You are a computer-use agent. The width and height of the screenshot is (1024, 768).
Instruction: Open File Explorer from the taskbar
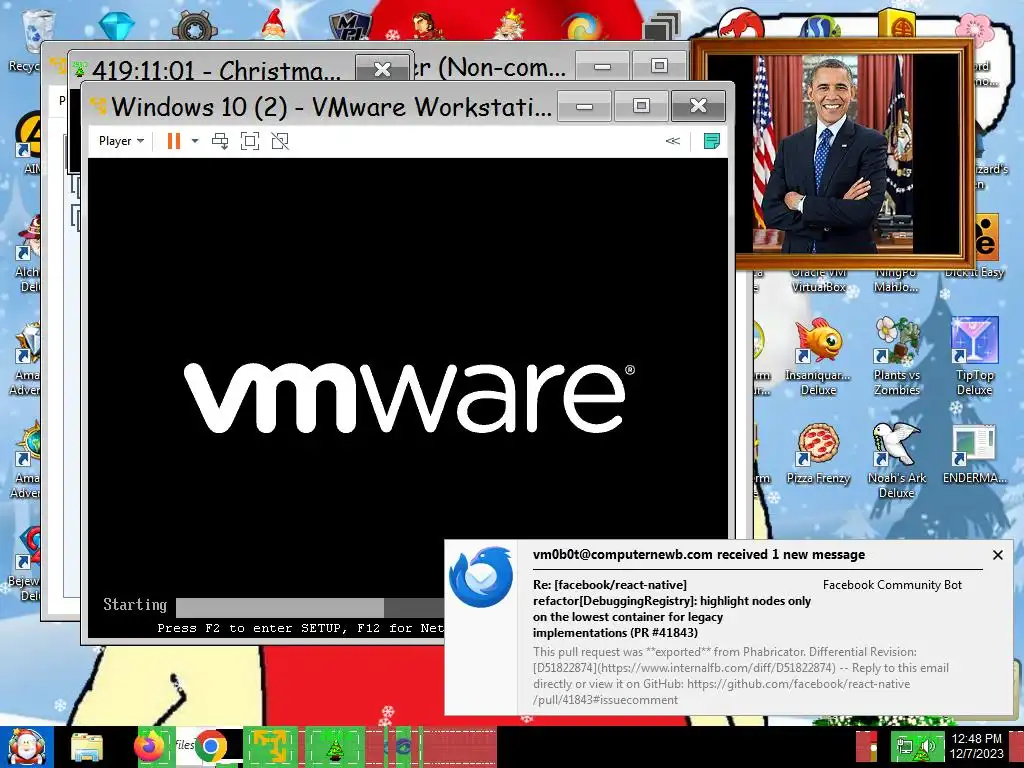(x=87, y=747)
